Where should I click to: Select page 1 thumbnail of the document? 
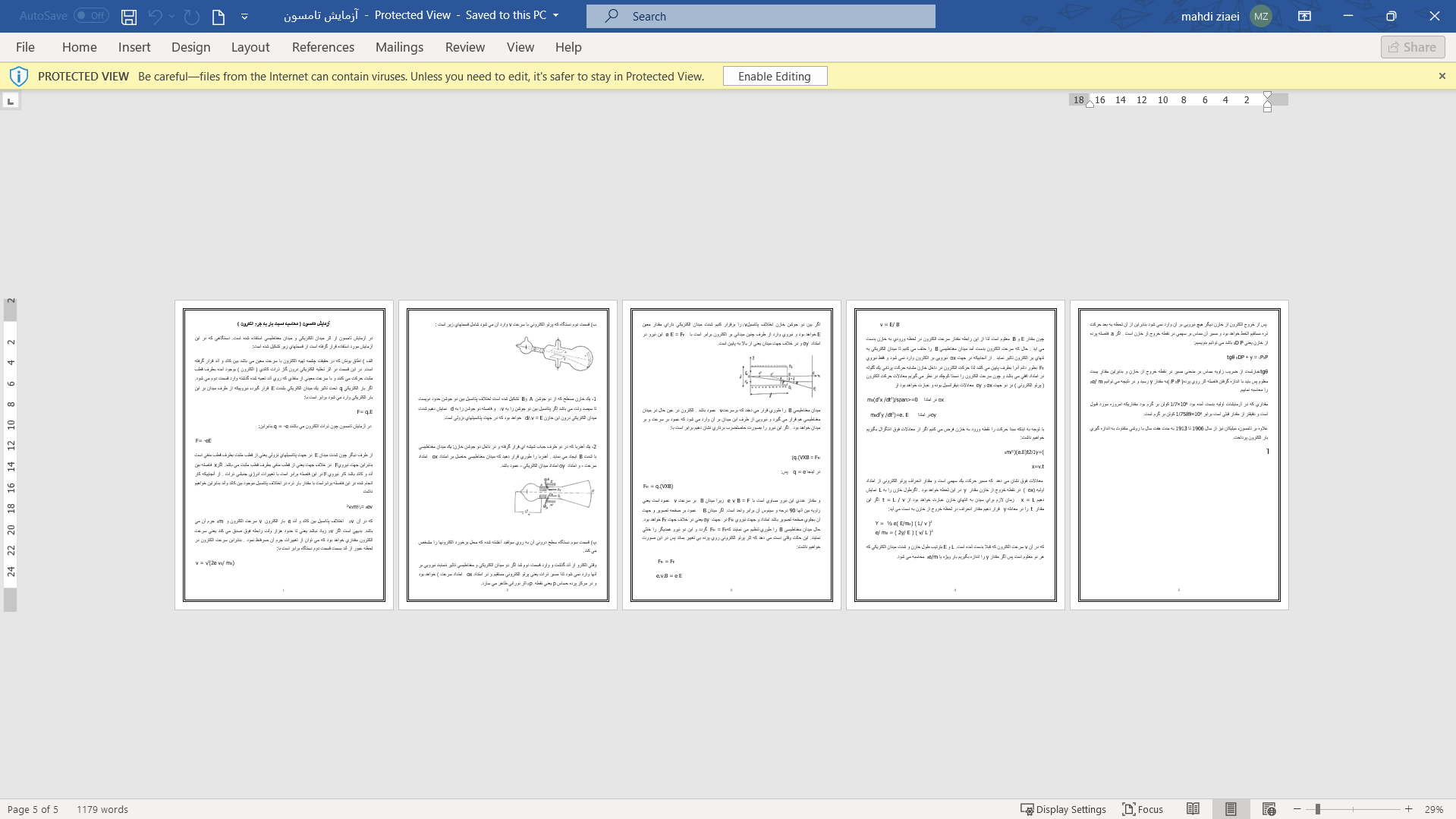tap(284, 455)
